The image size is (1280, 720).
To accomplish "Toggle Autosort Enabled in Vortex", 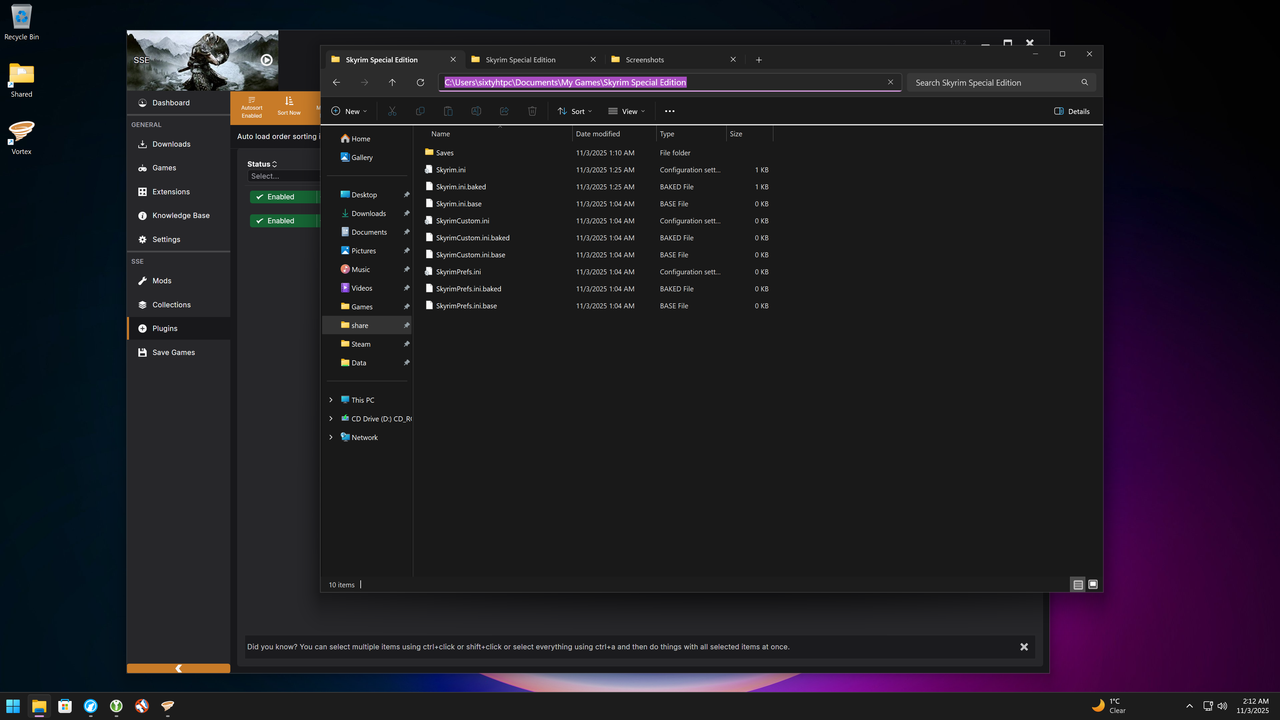I will pyautogui.click(x=251, y=107).
